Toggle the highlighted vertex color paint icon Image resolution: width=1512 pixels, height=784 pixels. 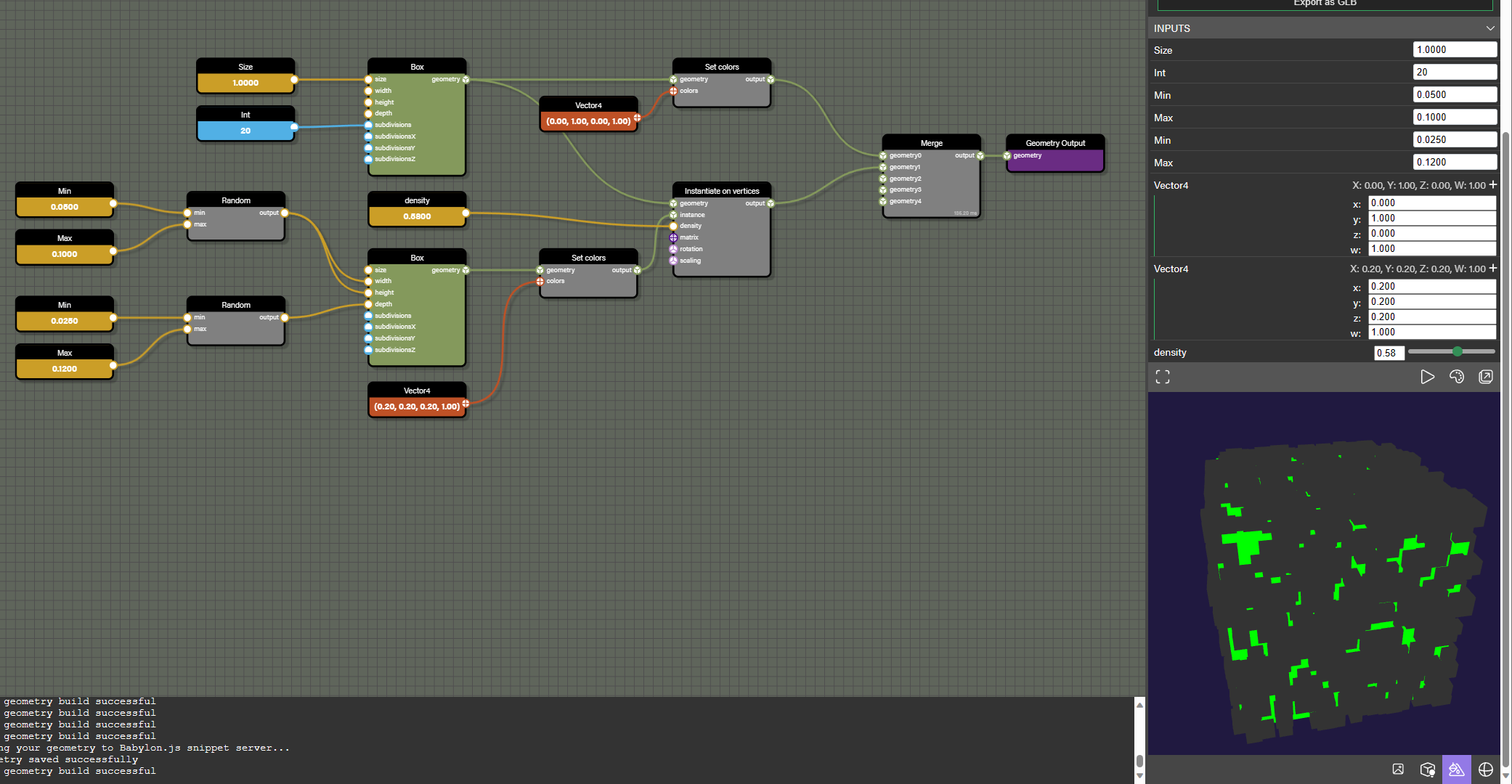[1456, 769]
